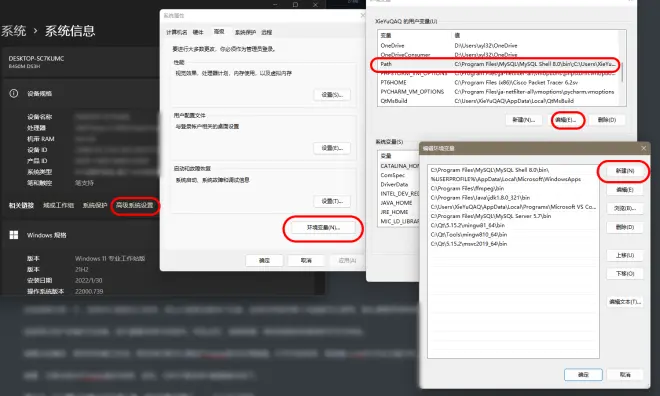Select the Qt Tools mingw810_64\bin entry
Viewport: 660px width, 396px height.
pyautogui.click(x=513, y=235)
